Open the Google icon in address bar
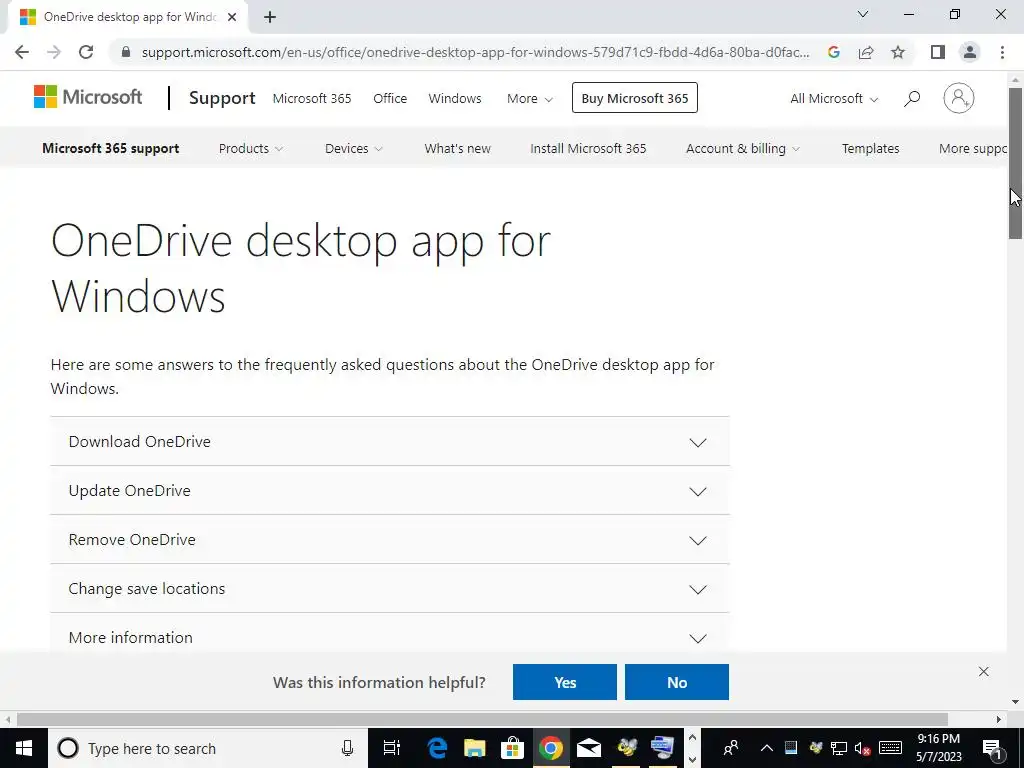The height and width of the screenshot is (768, 1024). pos(833,52)
